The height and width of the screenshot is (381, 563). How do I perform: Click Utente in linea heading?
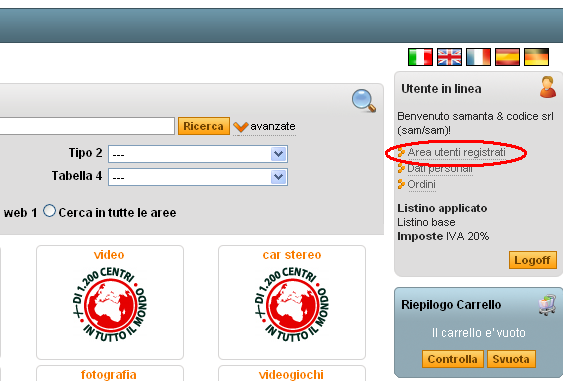coord(441,89)
